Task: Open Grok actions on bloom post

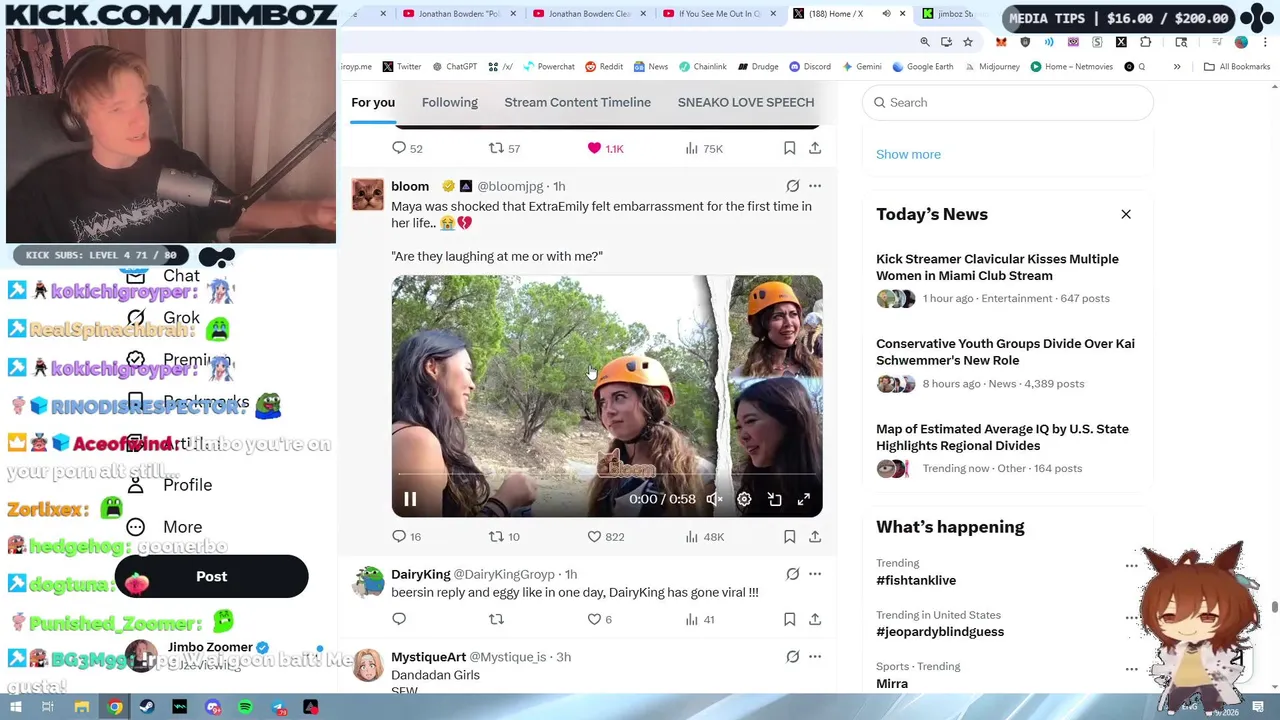Action: pos(792,186)
